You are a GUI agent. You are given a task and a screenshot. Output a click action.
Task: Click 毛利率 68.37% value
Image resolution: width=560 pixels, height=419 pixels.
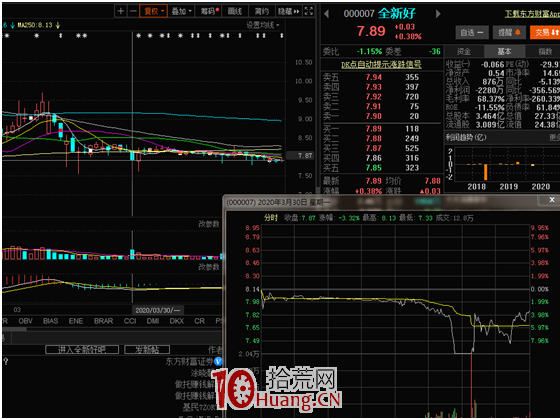click(x=491, y=99)
